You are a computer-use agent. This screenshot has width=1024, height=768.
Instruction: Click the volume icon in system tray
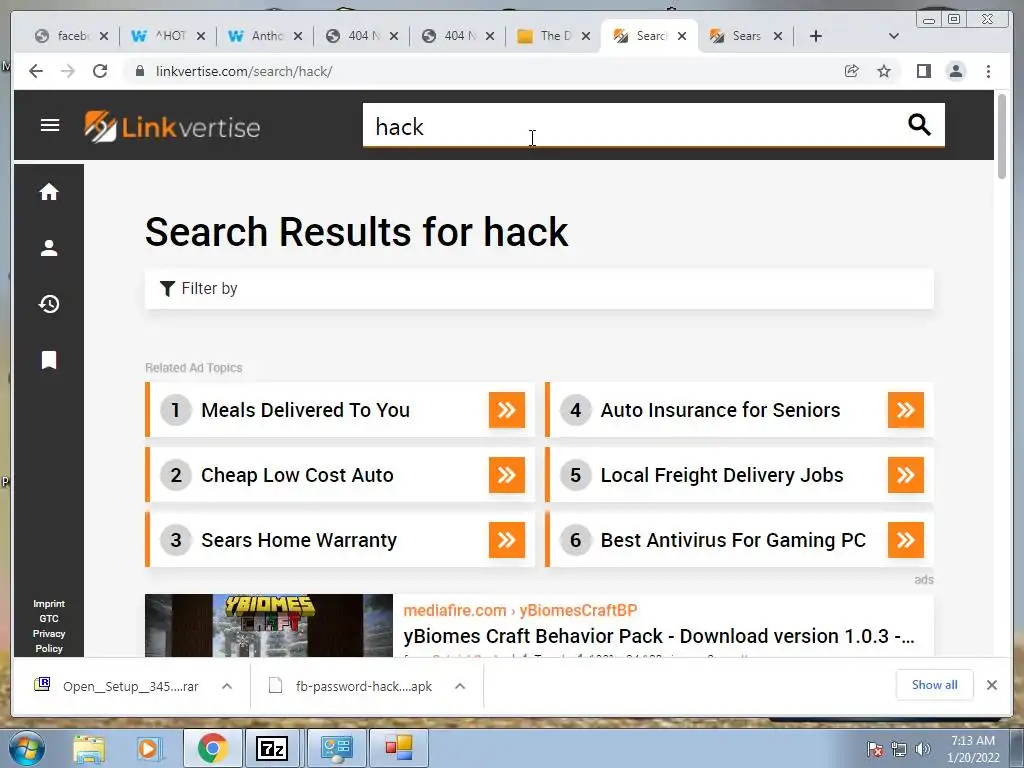pos(923,748)
